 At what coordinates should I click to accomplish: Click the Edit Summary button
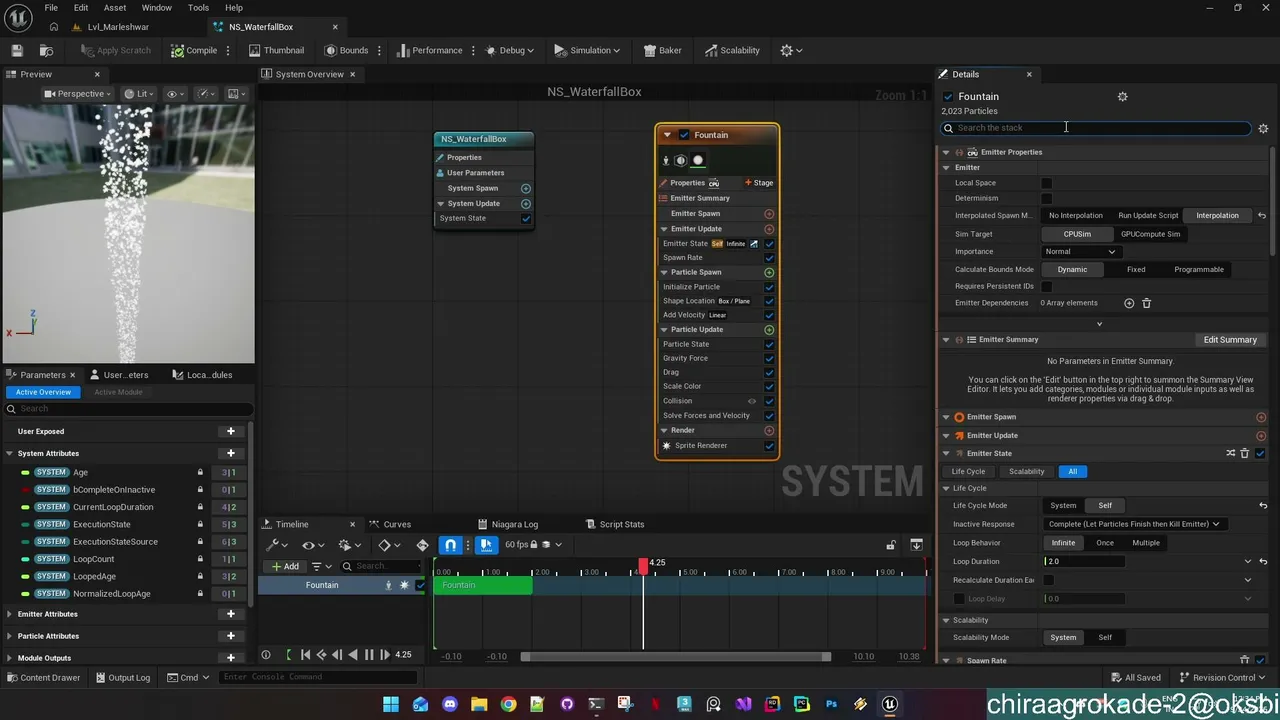click(x=1230, y=340)
